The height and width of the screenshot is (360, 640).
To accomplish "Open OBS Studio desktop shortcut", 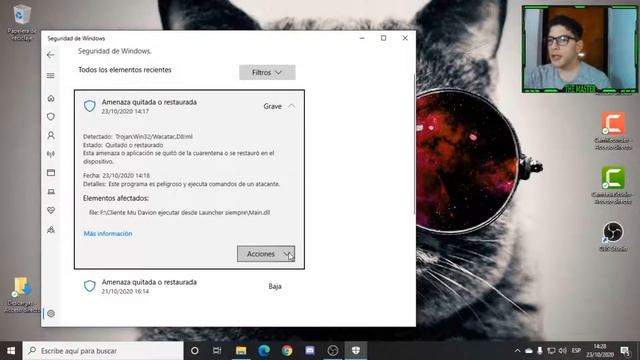I will click(613, 237).
